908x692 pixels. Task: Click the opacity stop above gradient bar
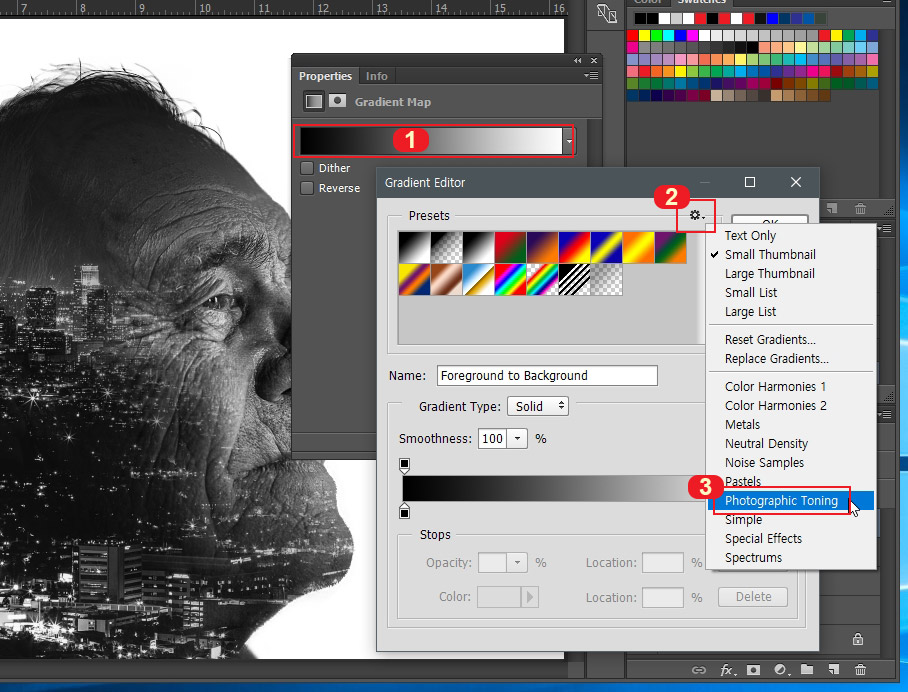click(x=405, y=464)
